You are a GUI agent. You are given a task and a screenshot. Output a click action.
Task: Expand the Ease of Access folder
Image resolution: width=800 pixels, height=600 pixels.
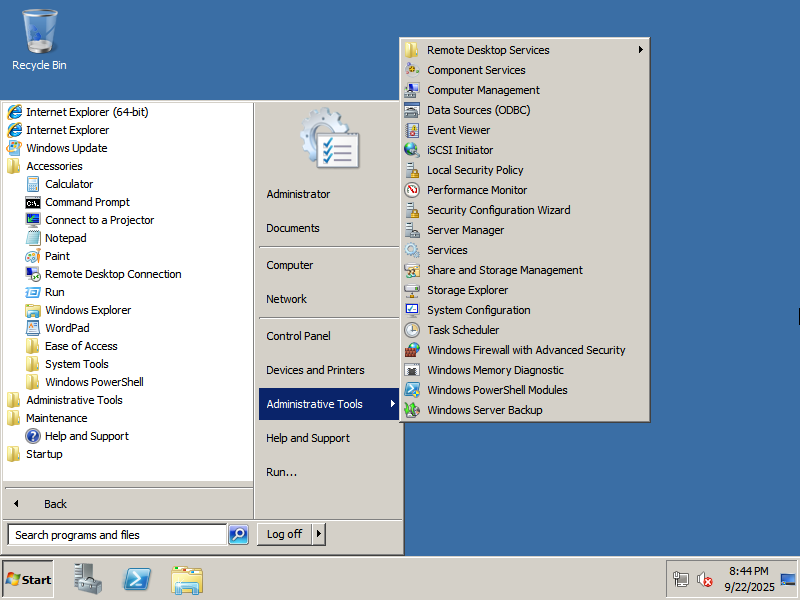pos(80,346)
